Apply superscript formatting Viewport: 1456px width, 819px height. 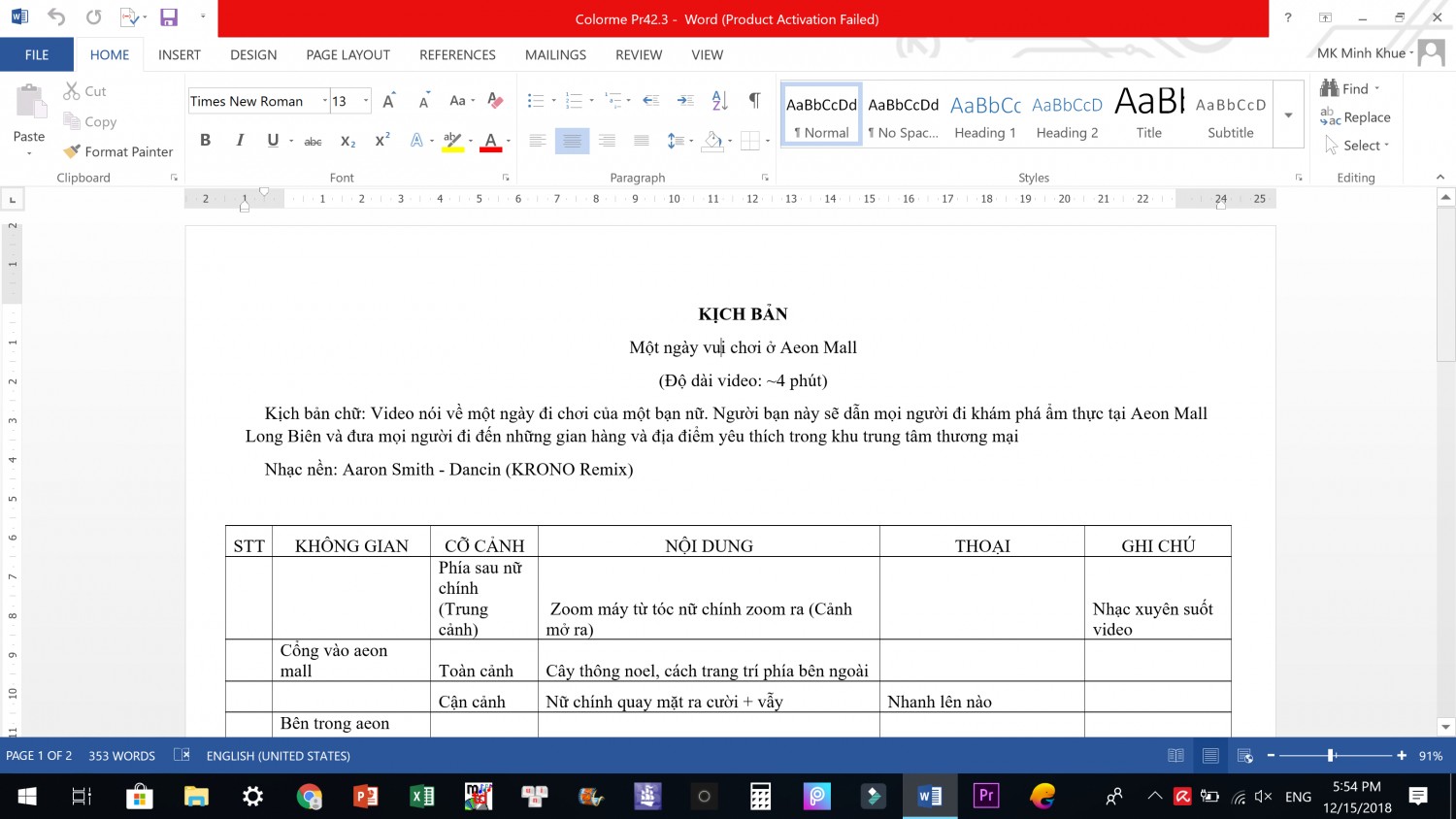tap(382, 141)
